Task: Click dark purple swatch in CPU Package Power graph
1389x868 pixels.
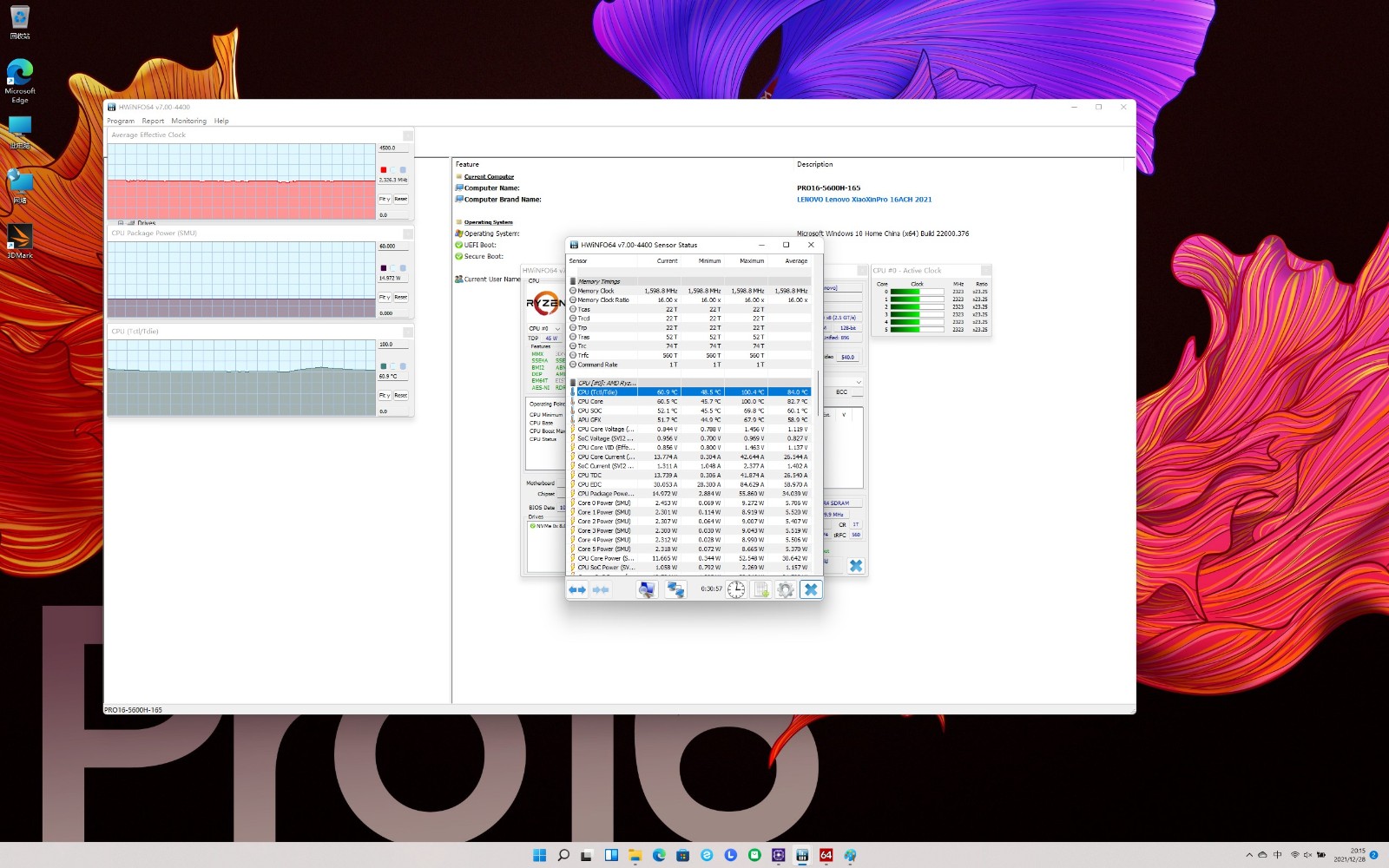Action: 383,268
